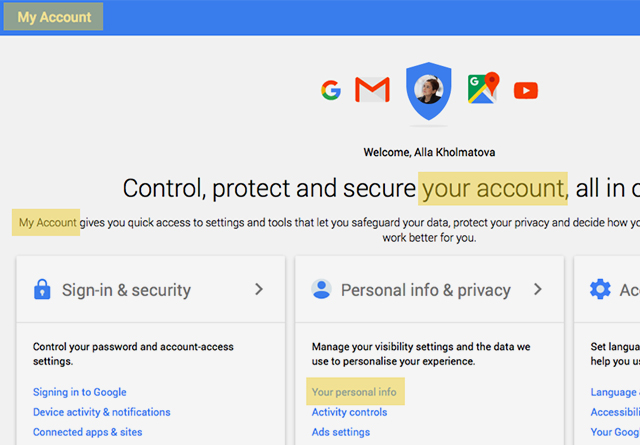The height and width of the screenshot is (445, 640).
Task: Open the Ads settings link
Action: click(341, 432)
